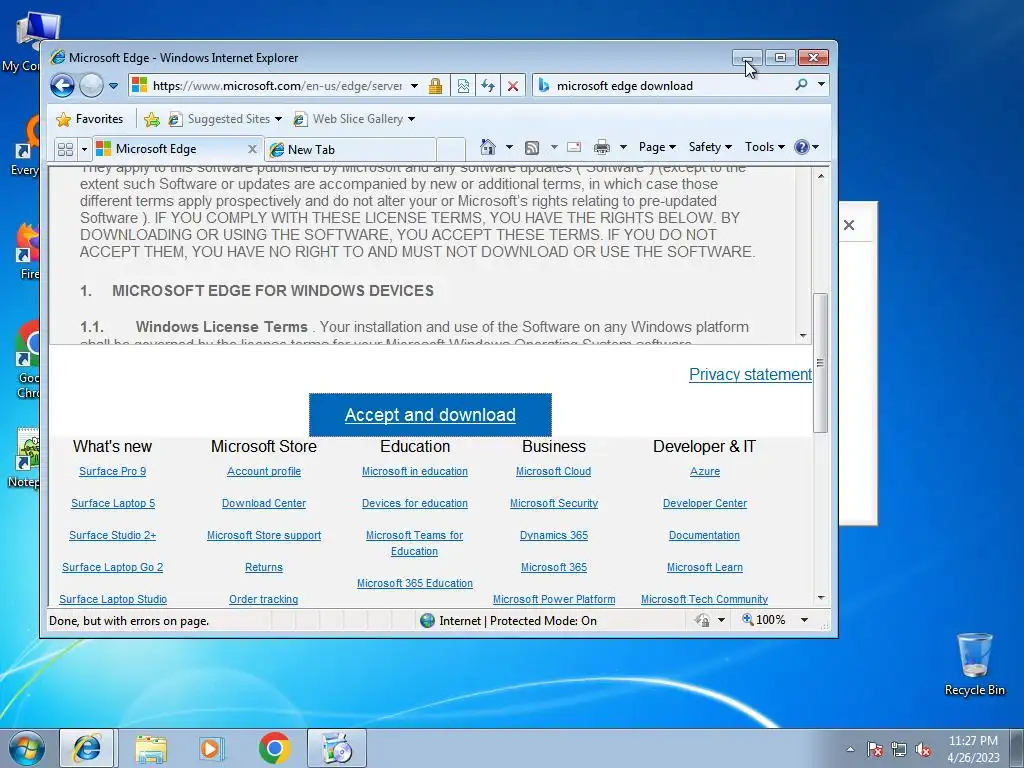The width and height of the screenshot is (1024, 768).
Task: Open Suggested Sites dropdown
Action: [x=225, y=119]
